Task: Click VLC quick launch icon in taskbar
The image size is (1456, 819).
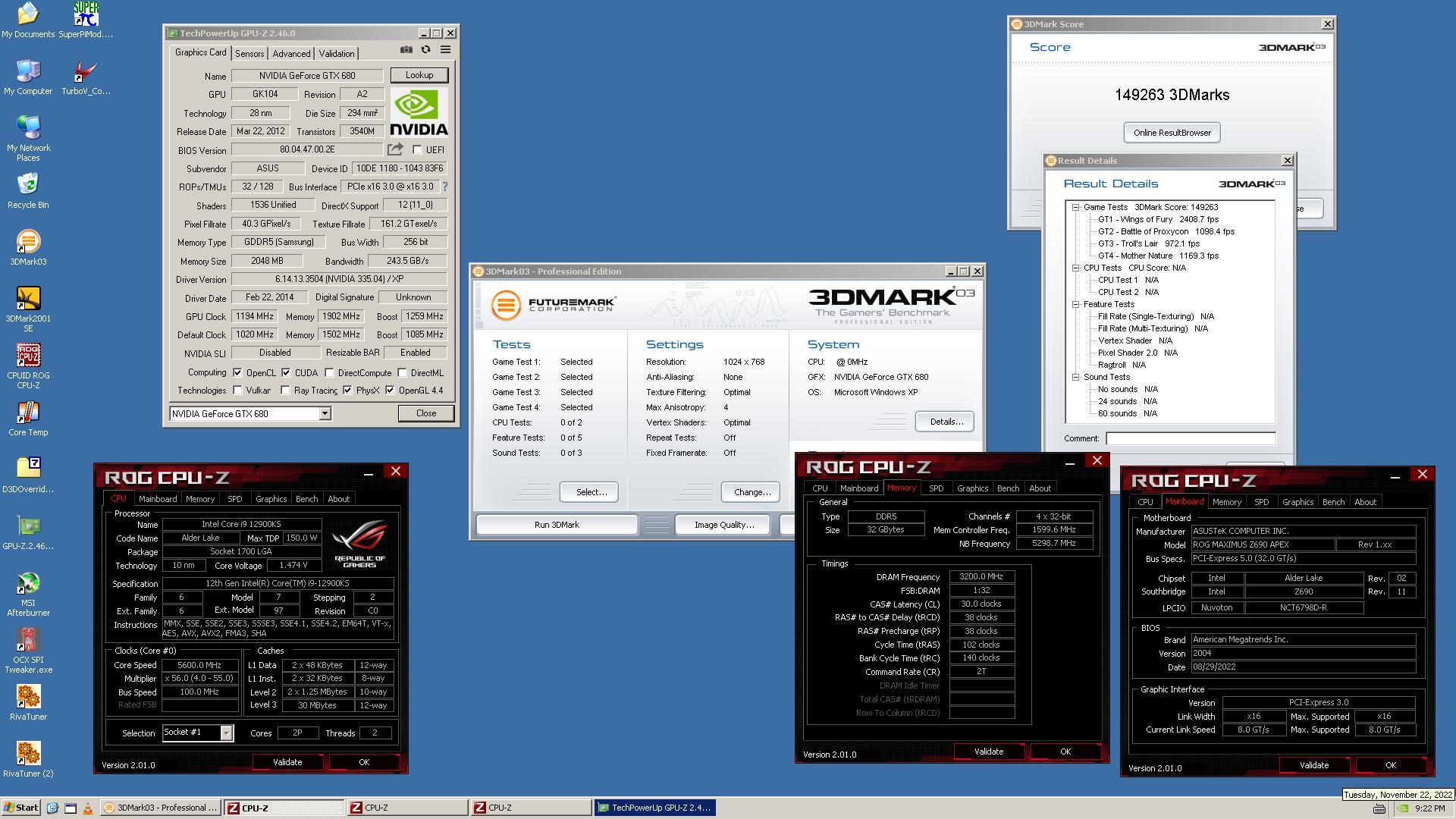Action: pos(88,808)
